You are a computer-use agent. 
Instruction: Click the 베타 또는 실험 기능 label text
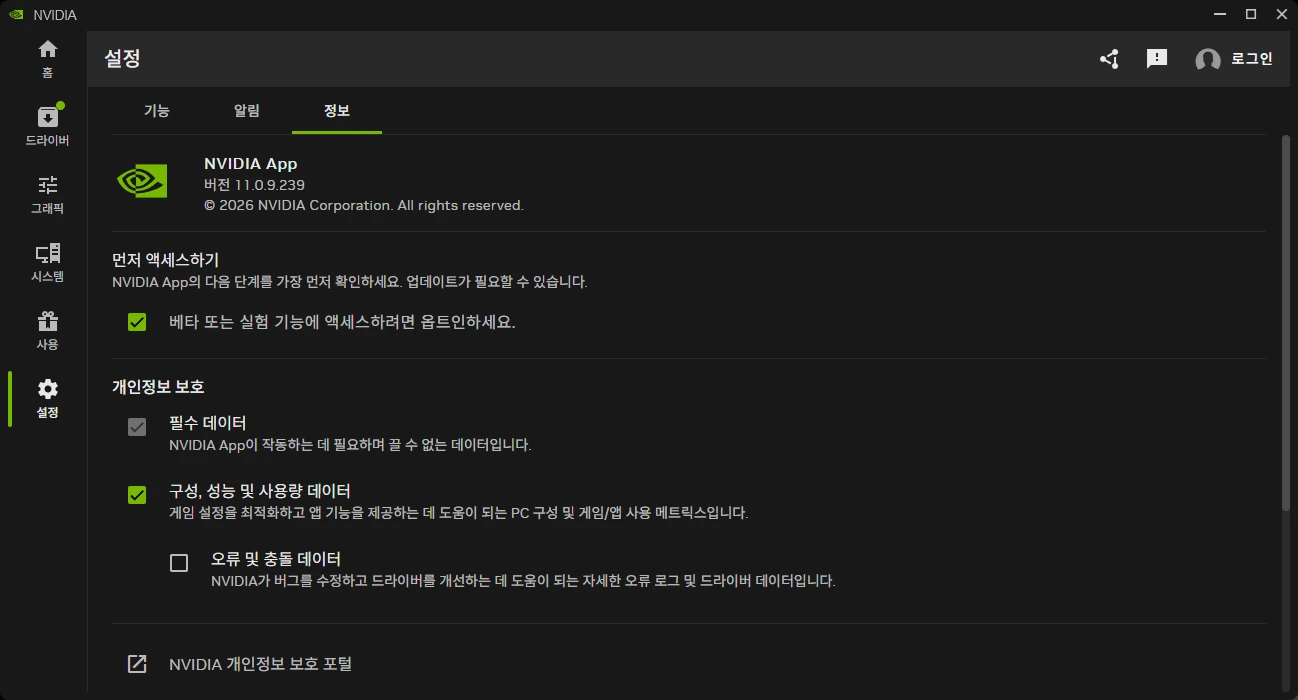click(342, 322)
